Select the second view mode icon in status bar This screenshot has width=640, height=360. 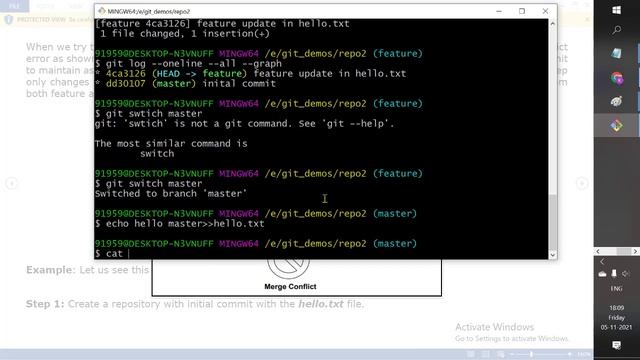486,354
